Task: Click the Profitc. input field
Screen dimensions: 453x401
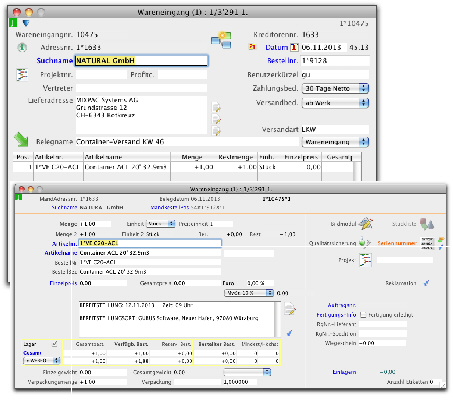Action: coord(182,75)
